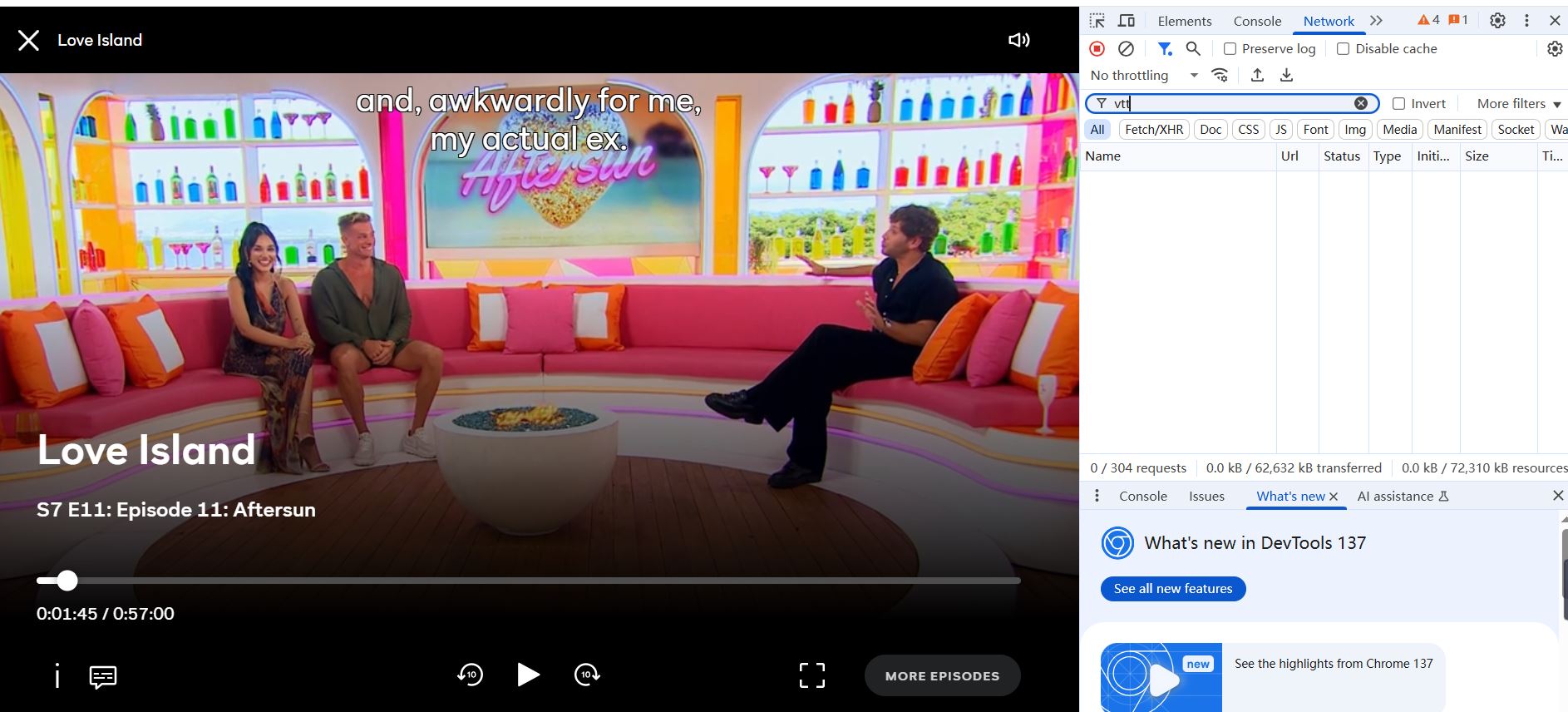The width and height of the screenshot is (1568, 712).
Task: Close the DevTools drawer
Action: coord(1557,496)
